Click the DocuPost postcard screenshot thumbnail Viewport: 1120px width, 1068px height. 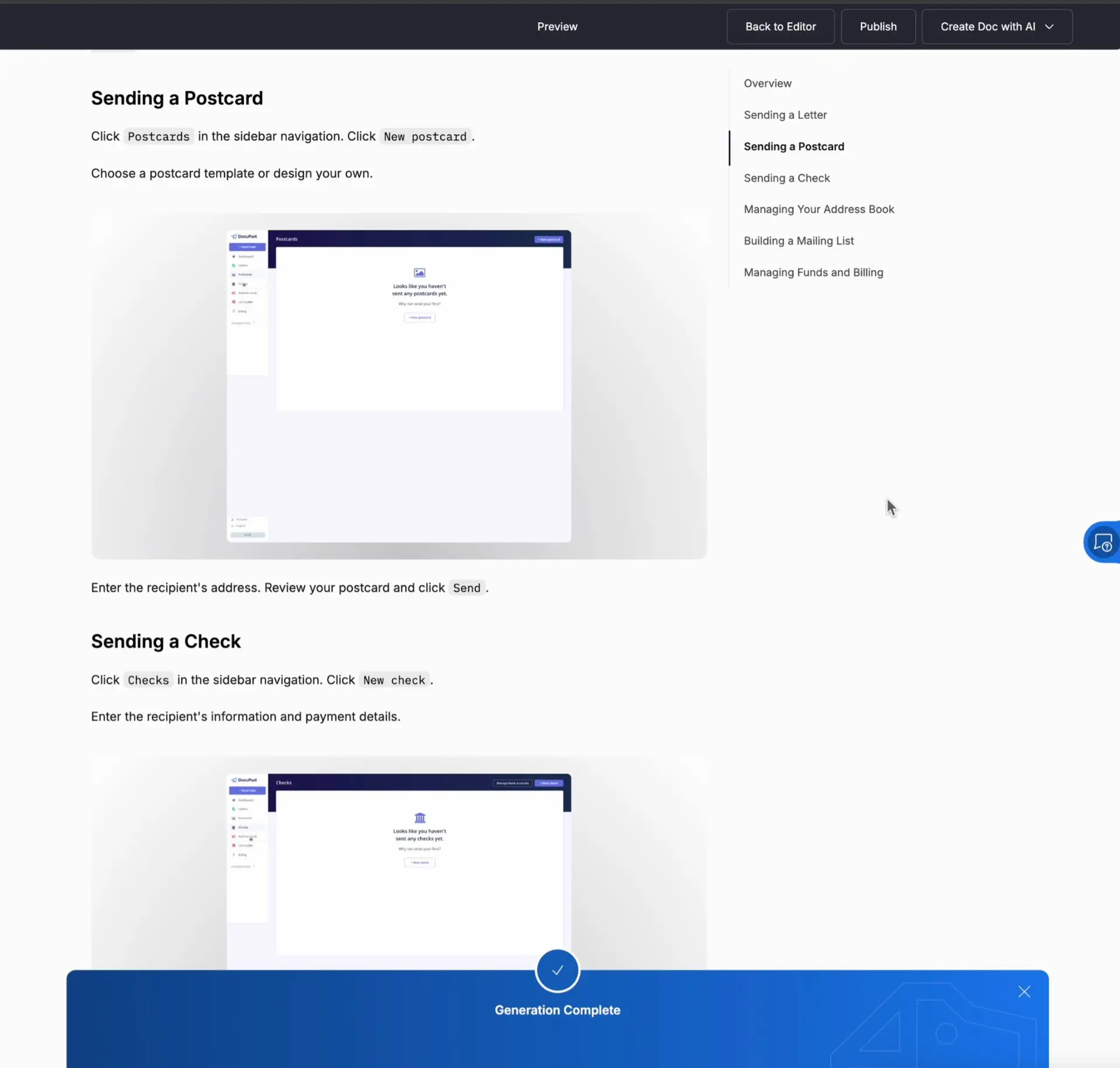tap(398, 384)
